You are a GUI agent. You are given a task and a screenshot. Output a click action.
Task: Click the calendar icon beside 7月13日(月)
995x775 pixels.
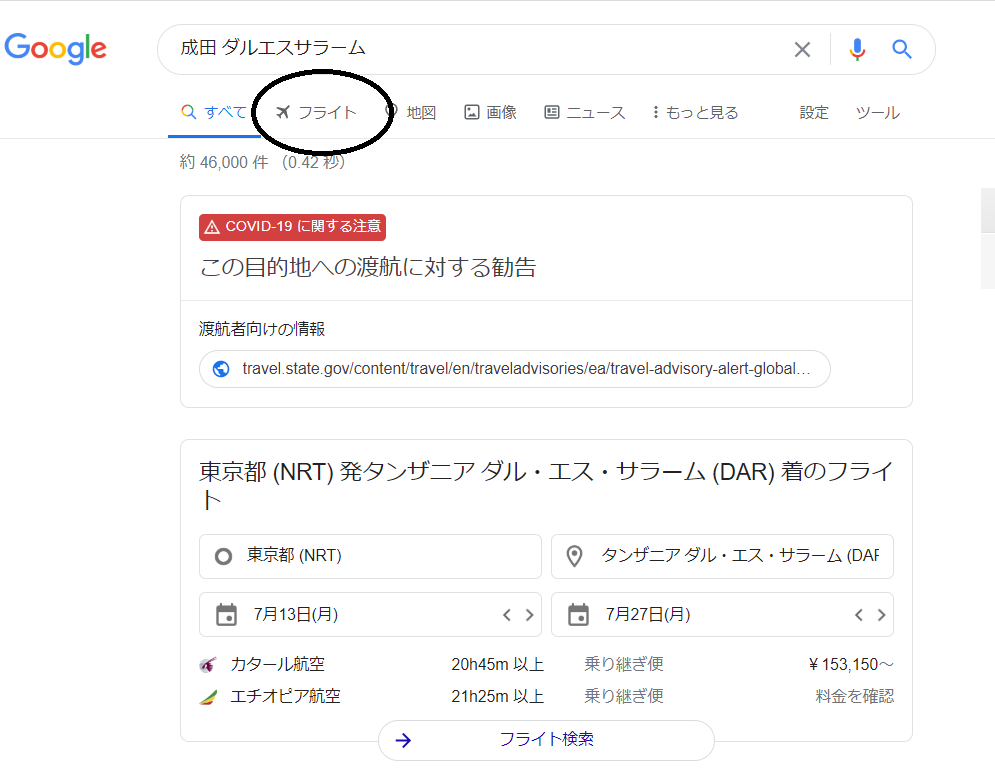point(227,614)
